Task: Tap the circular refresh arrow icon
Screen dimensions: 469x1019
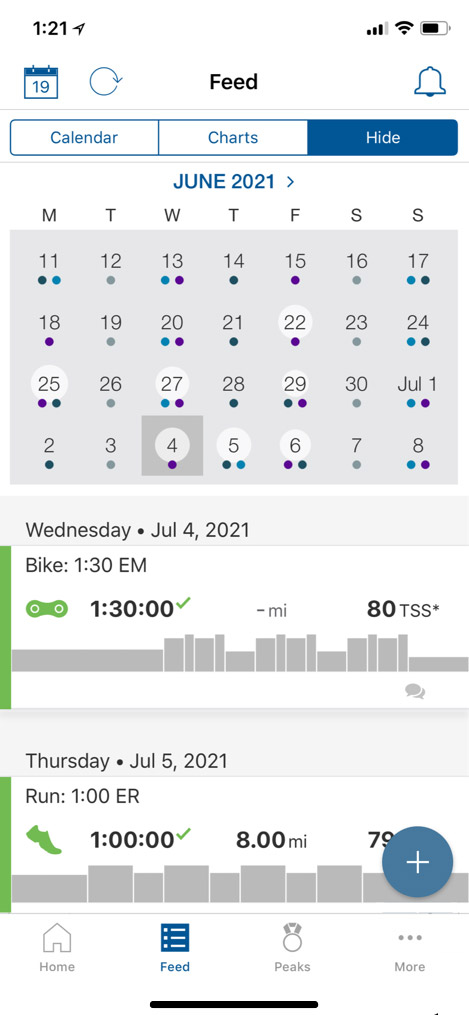Action: coord(105,83)
